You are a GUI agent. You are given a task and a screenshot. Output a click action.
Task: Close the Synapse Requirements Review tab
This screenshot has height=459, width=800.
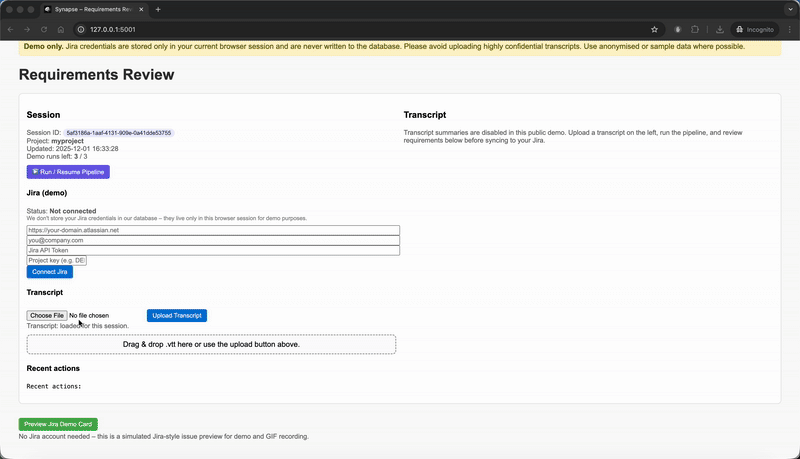141,9
